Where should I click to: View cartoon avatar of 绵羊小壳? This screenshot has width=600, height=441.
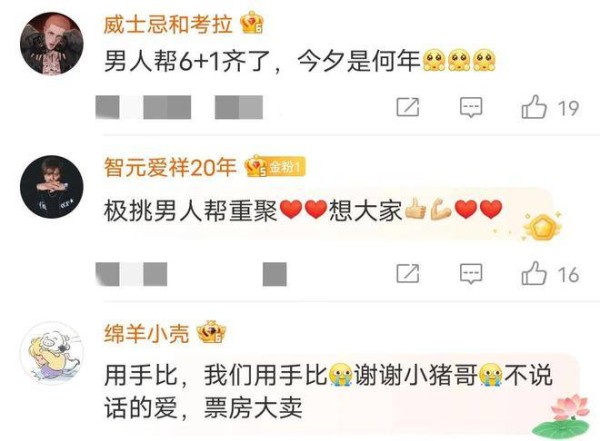point(51,353)
